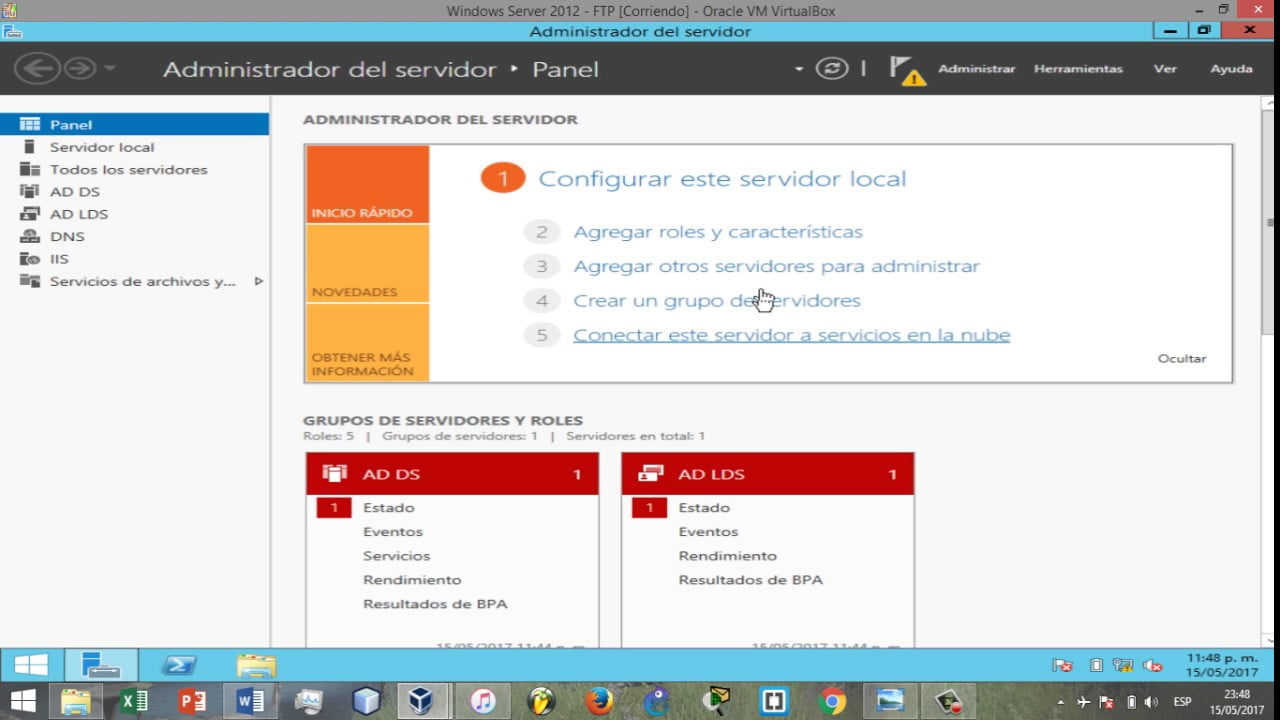This screenshot has width=1280, height=720.
Task: Click the Servicios de archivos sidebar icon
Action: point(30,281)
